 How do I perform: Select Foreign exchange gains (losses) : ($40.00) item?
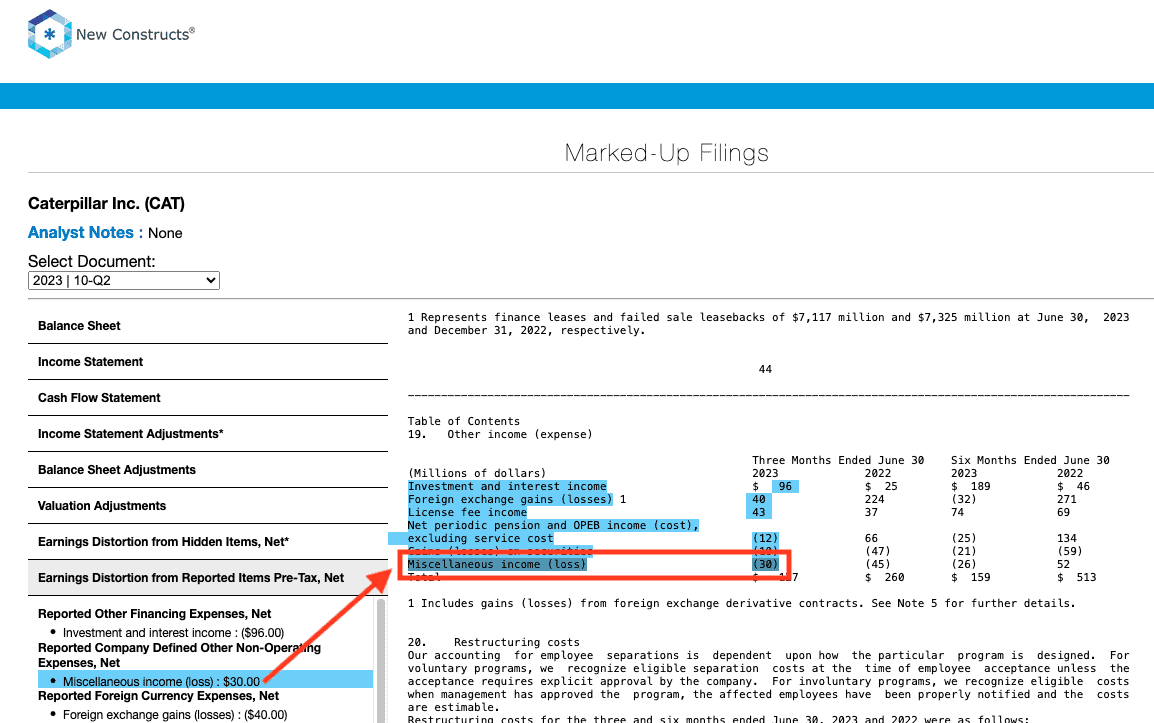coord(174,715)
